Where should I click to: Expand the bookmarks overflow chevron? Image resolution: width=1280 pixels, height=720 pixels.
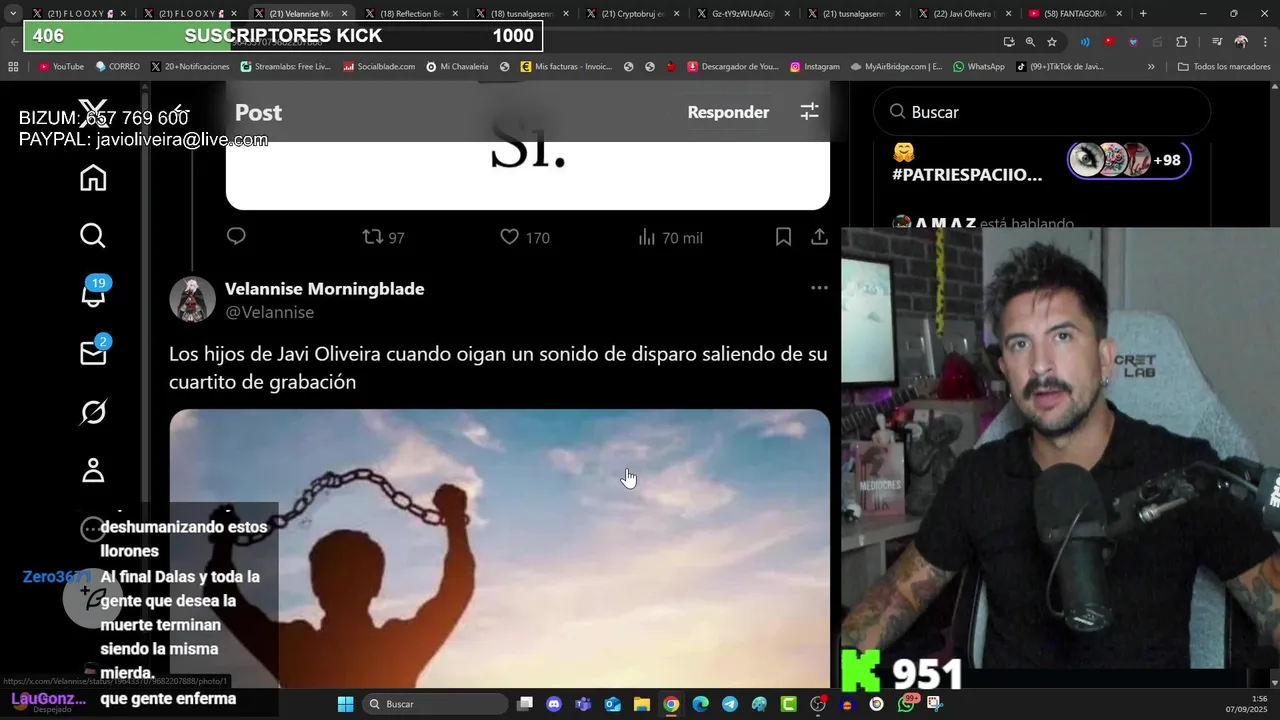[1151, 67]
